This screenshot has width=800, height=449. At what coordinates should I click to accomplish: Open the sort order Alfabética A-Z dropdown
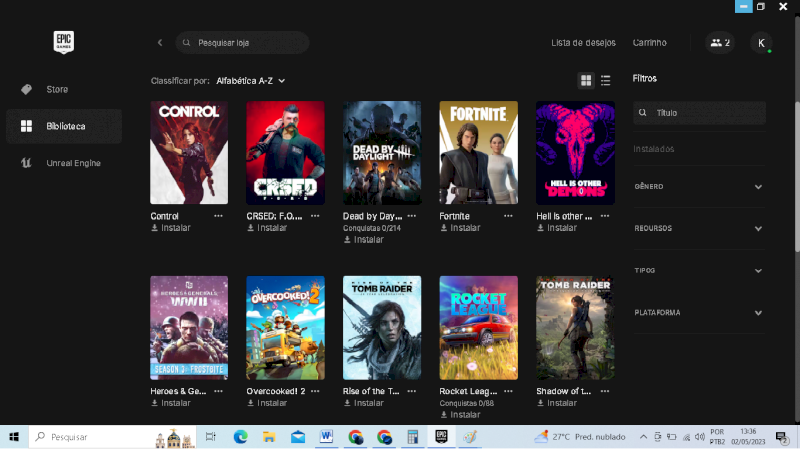[x=251, y=81]
